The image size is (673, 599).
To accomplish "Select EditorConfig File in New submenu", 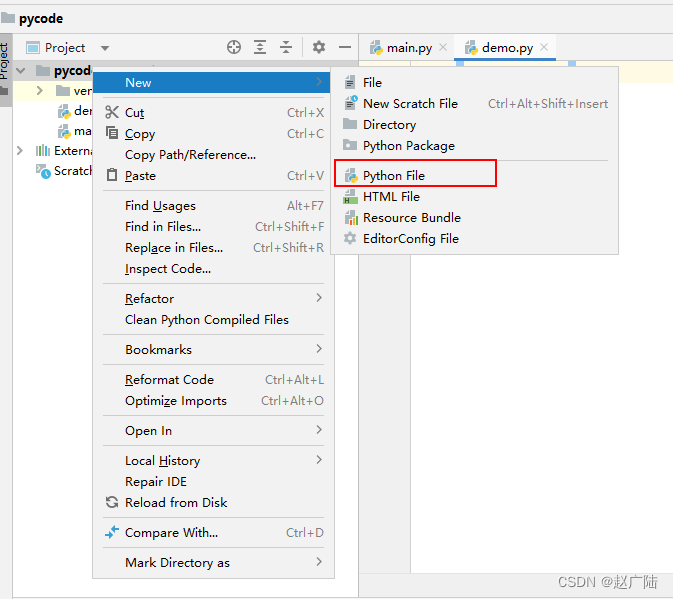I will coord(475,239).
